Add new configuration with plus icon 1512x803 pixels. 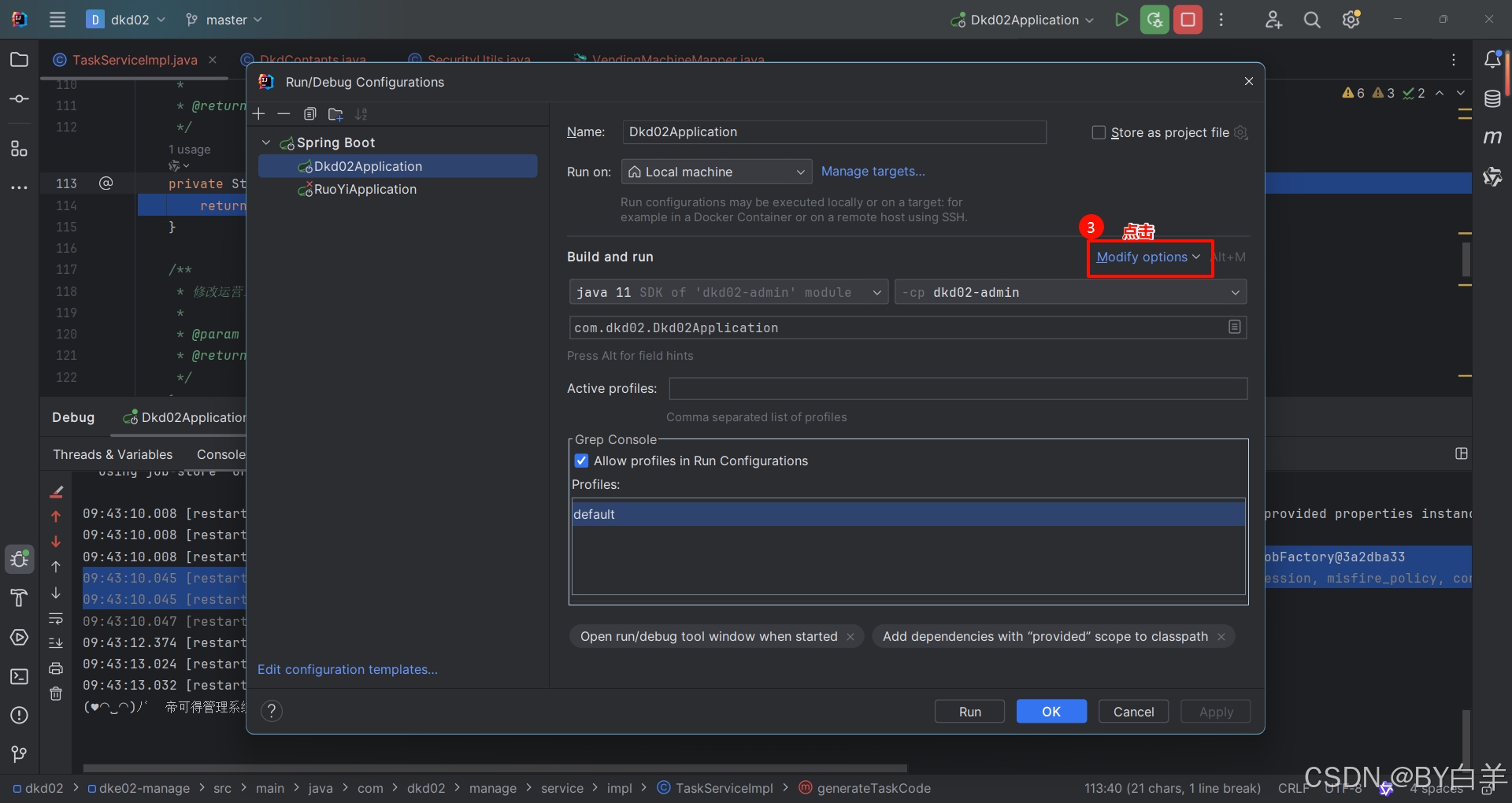pos(259,114)
